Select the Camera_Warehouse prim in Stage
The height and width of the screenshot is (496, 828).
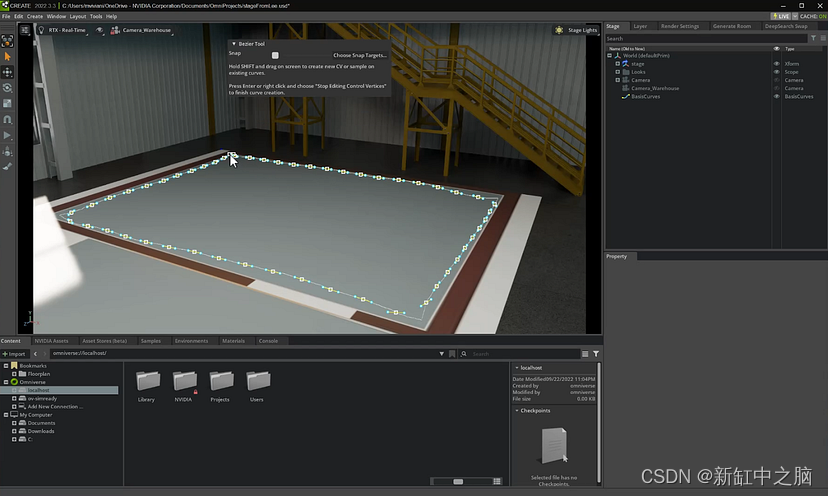[x=655, y=88]
